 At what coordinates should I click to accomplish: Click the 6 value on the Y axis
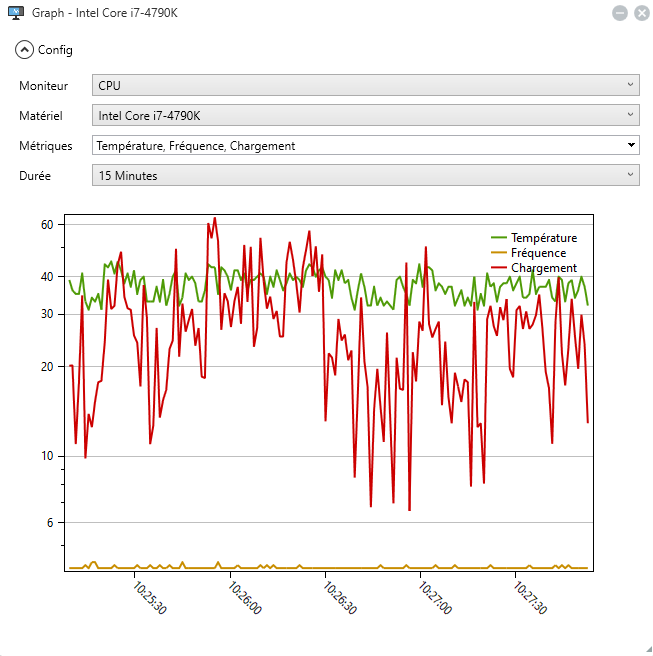pyautogui.click(x=50, y=523)
